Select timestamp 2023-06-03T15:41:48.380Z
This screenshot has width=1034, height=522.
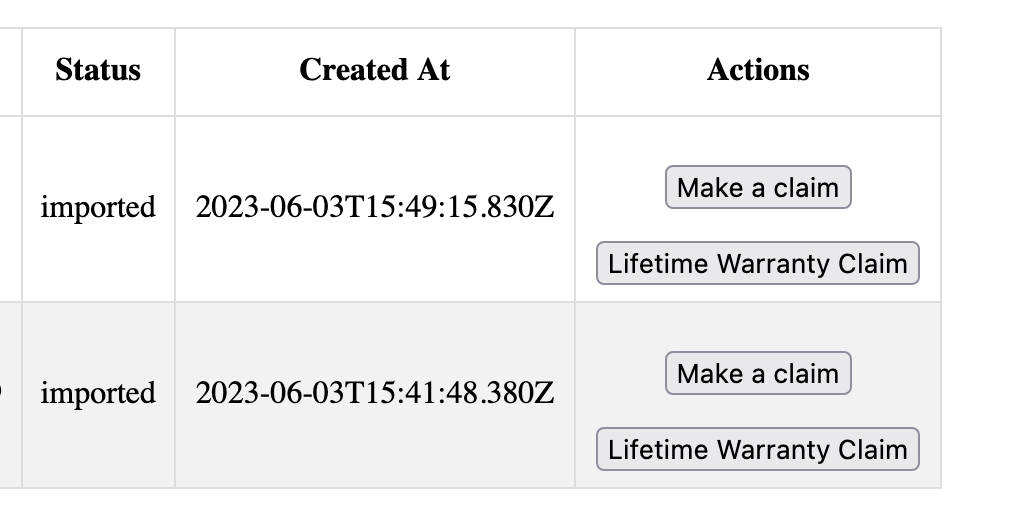tap(375, 394)
